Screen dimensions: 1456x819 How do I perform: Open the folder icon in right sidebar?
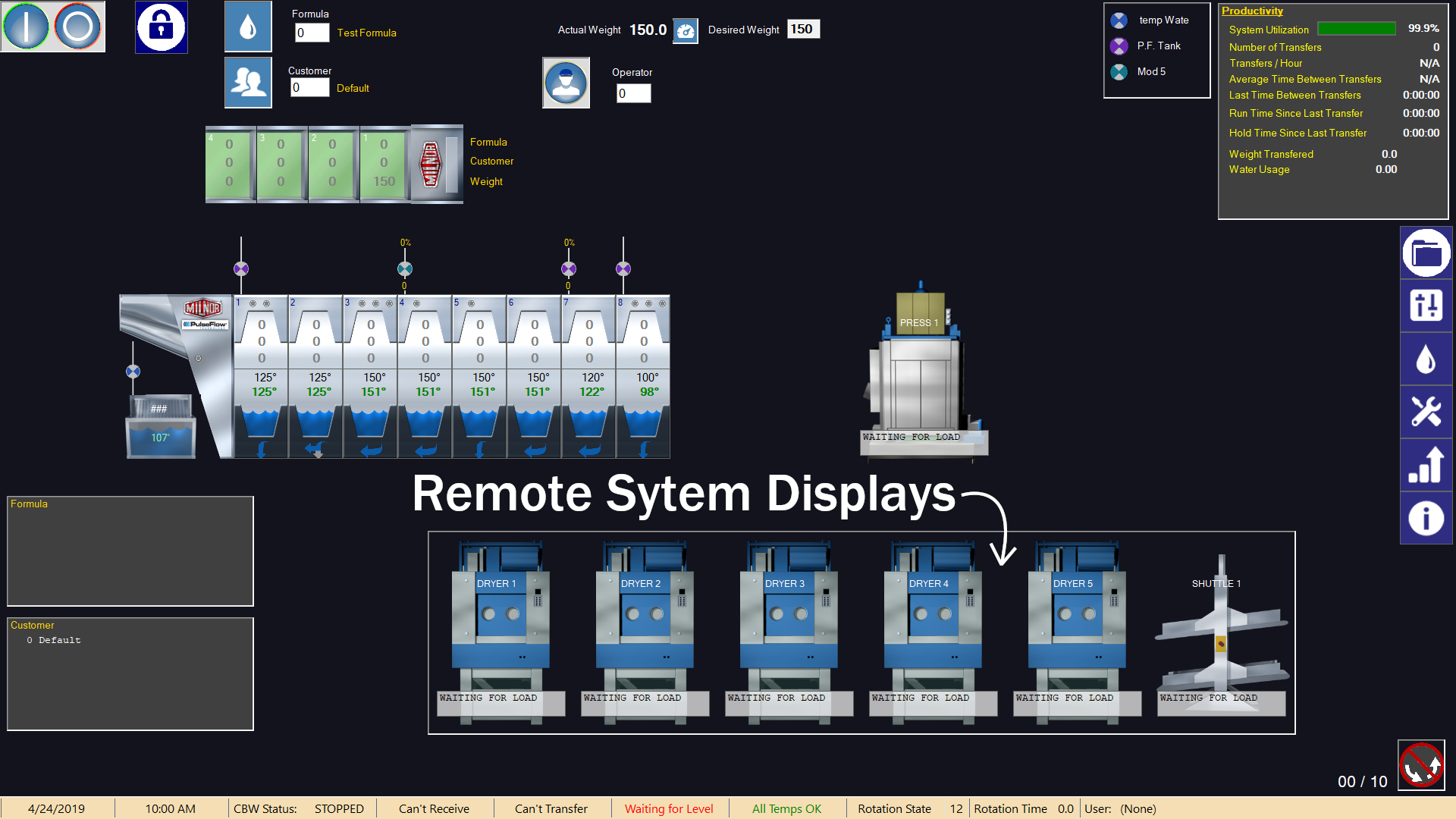[x=1426, y=253]
